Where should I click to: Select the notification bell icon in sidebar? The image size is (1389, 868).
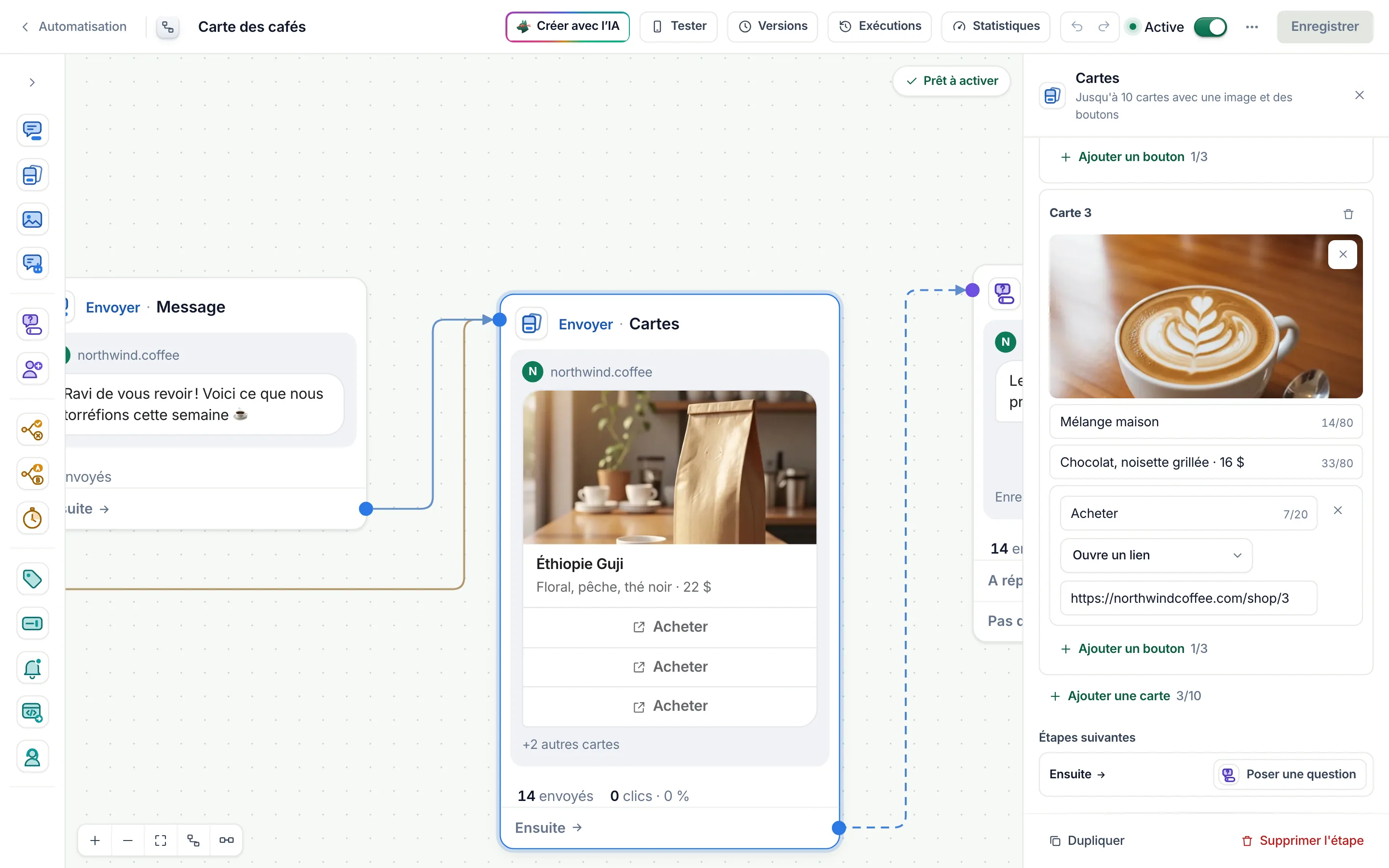32,668
